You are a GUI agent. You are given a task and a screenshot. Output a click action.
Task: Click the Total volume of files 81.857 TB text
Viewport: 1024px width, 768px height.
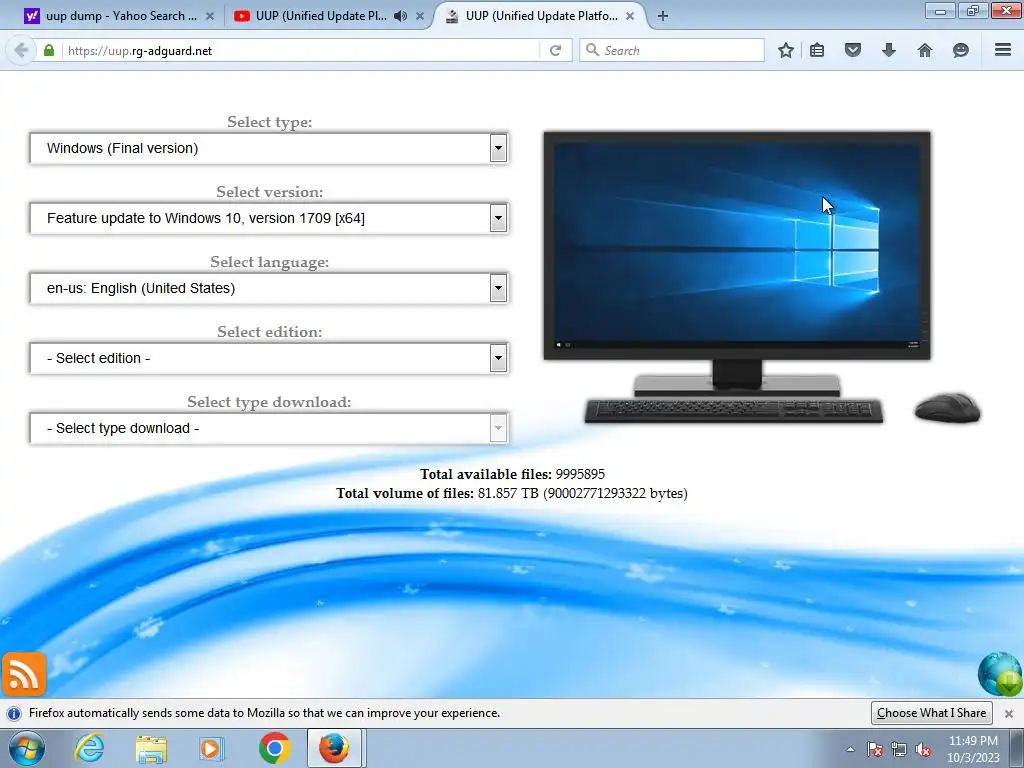click(x=512, y=493)
